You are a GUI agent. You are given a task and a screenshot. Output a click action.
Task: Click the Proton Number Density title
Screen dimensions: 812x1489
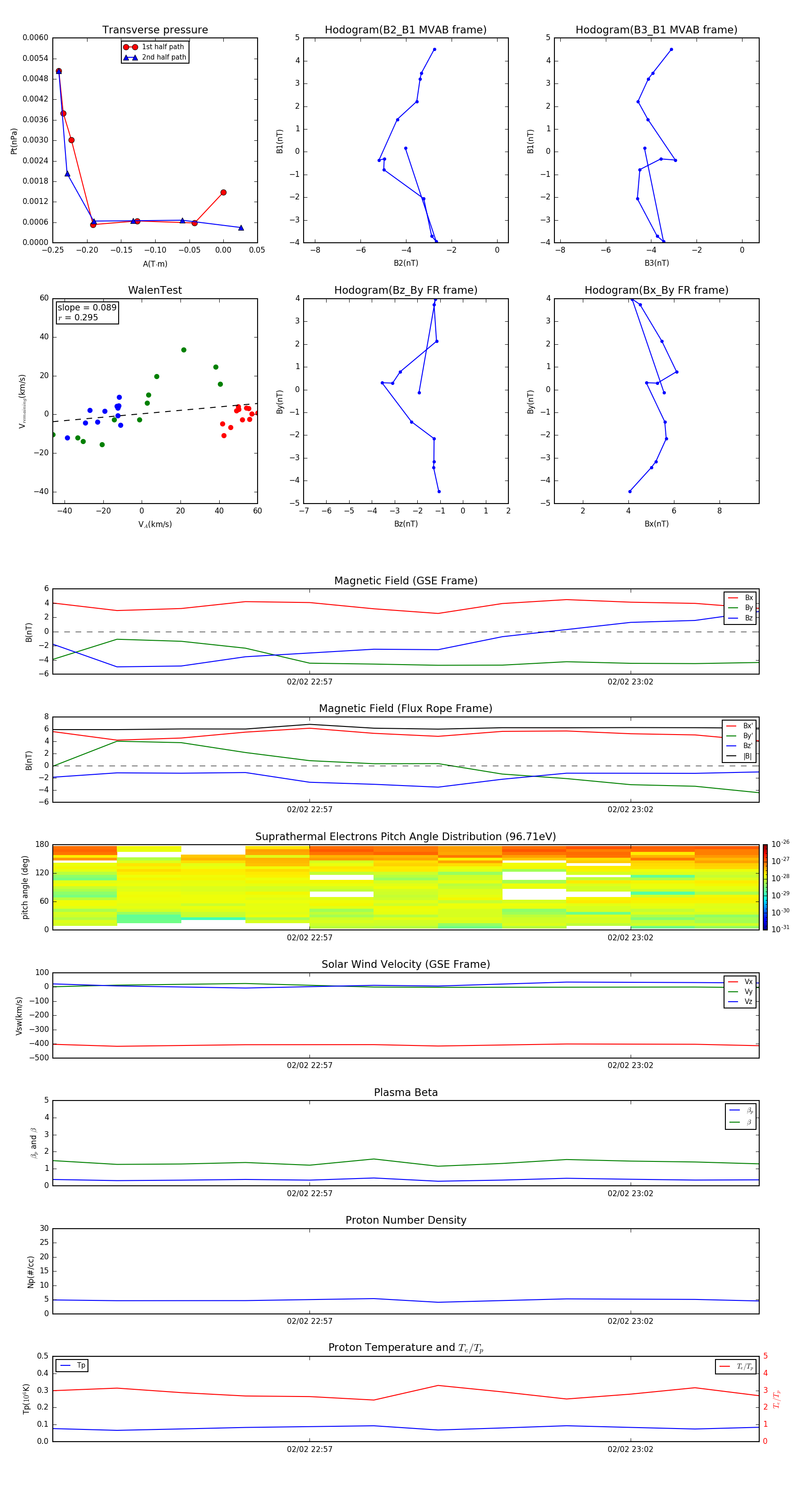405,1220
